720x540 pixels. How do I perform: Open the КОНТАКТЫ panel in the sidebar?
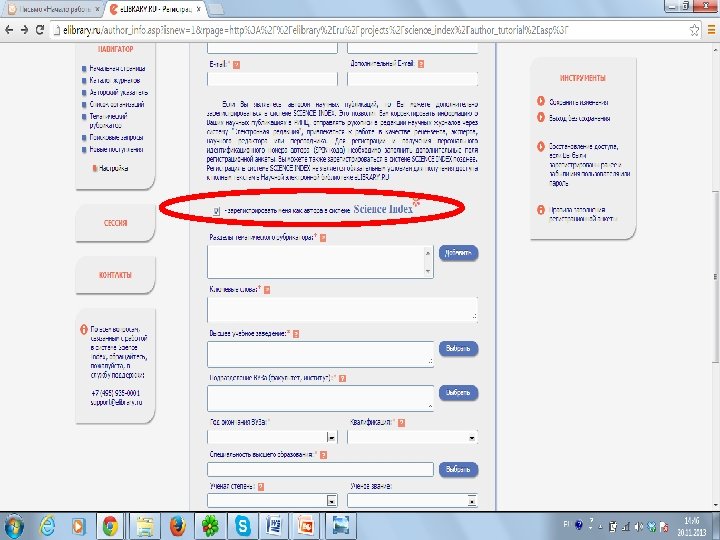[x=115, y=275]
